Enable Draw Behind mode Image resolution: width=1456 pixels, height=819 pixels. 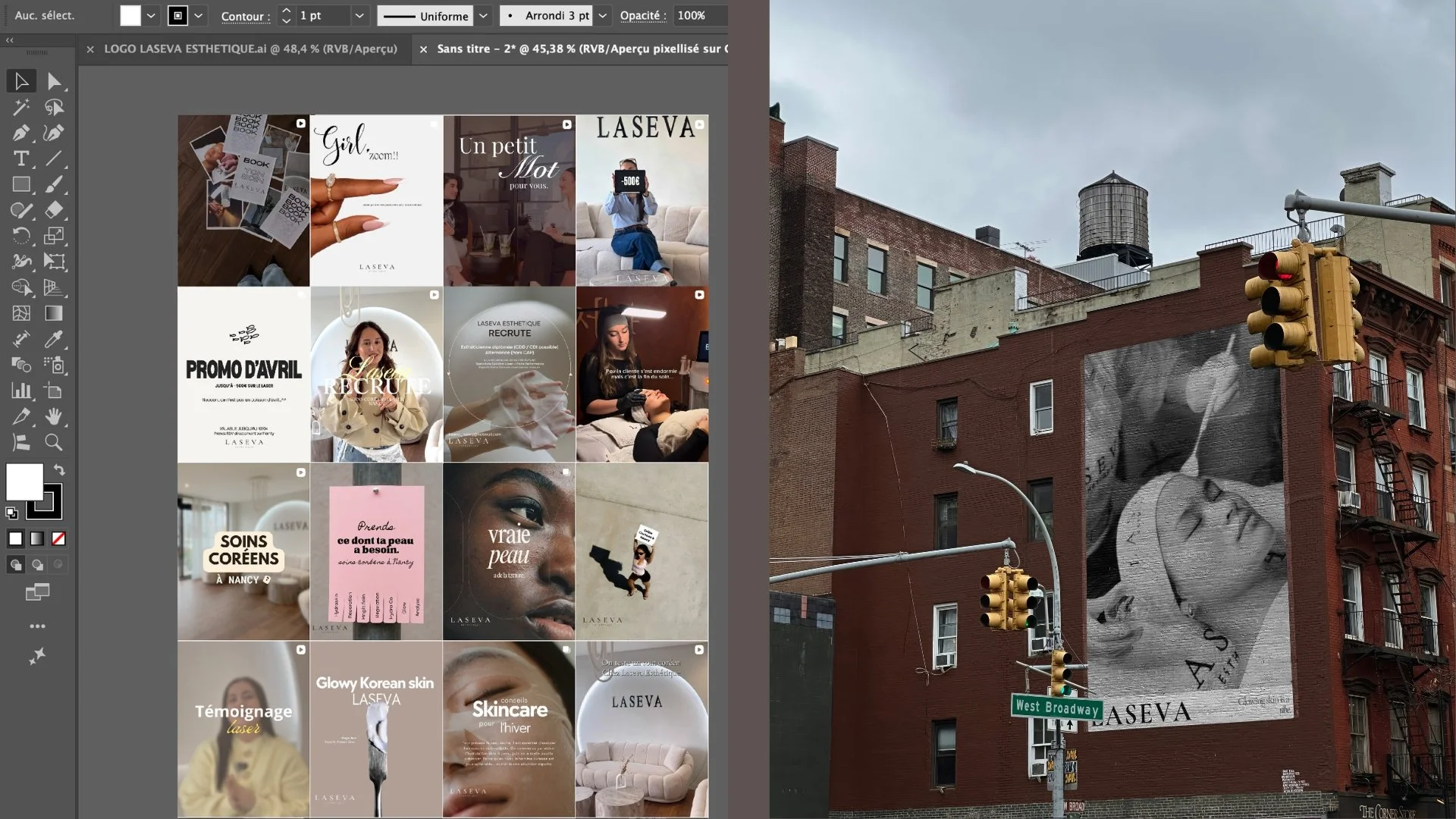click(x=37, y=564)
